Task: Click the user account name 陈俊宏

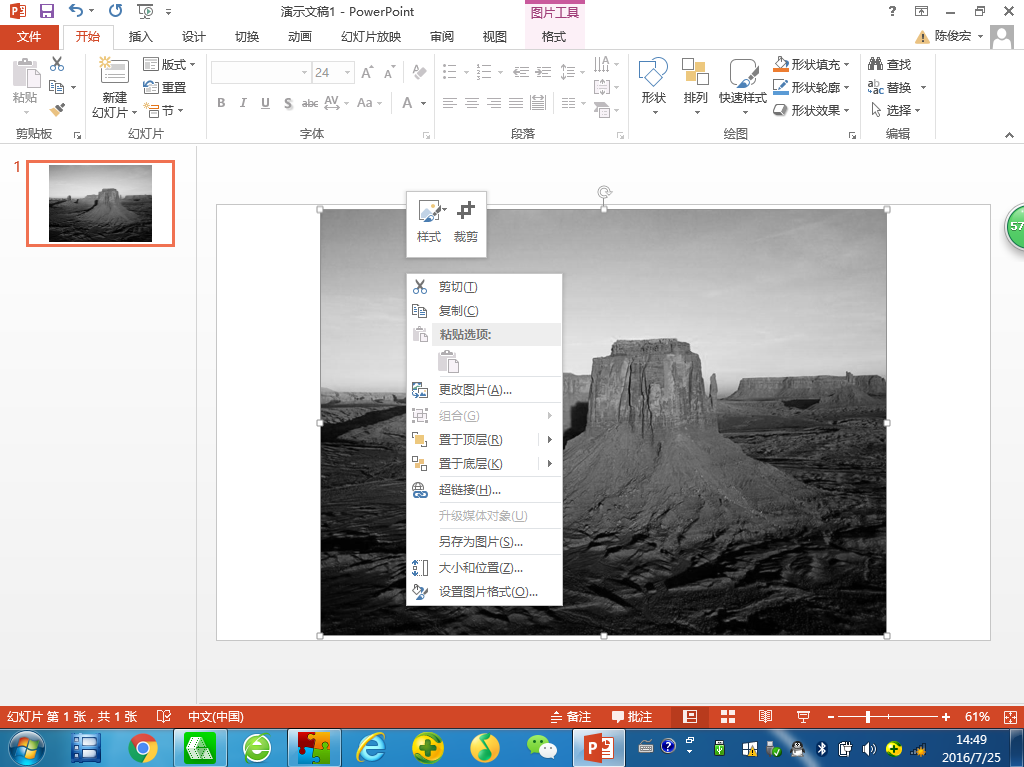Action: click(x=953, y=36)
